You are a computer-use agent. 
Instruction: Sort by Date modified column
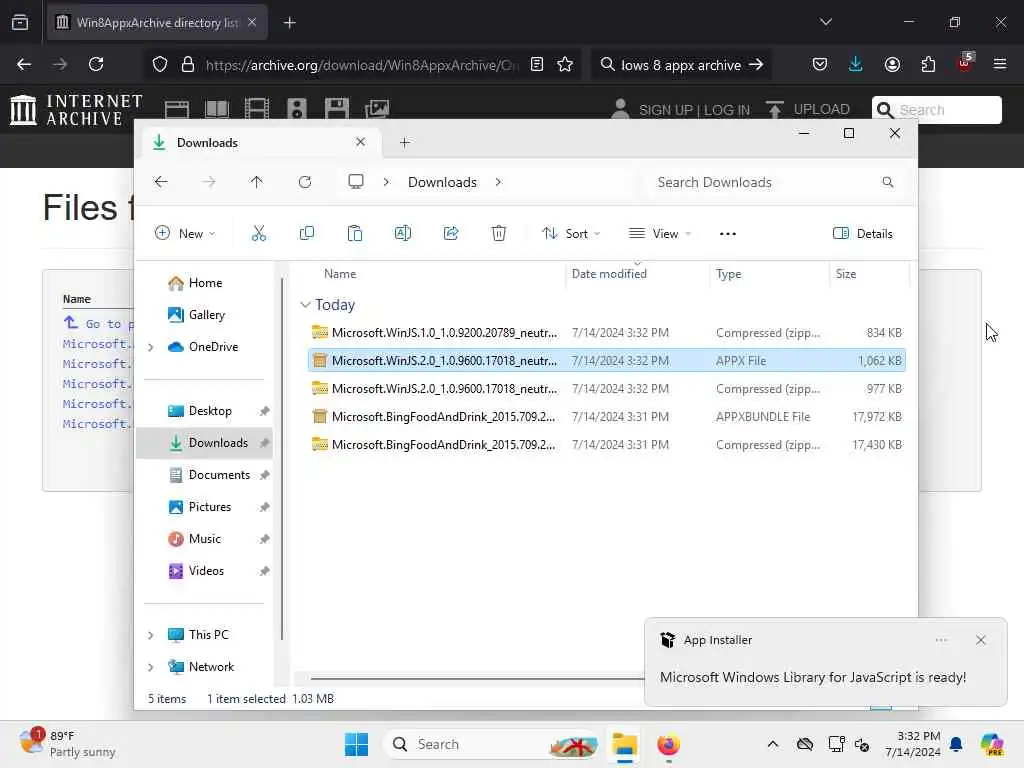tap(609, 274)
